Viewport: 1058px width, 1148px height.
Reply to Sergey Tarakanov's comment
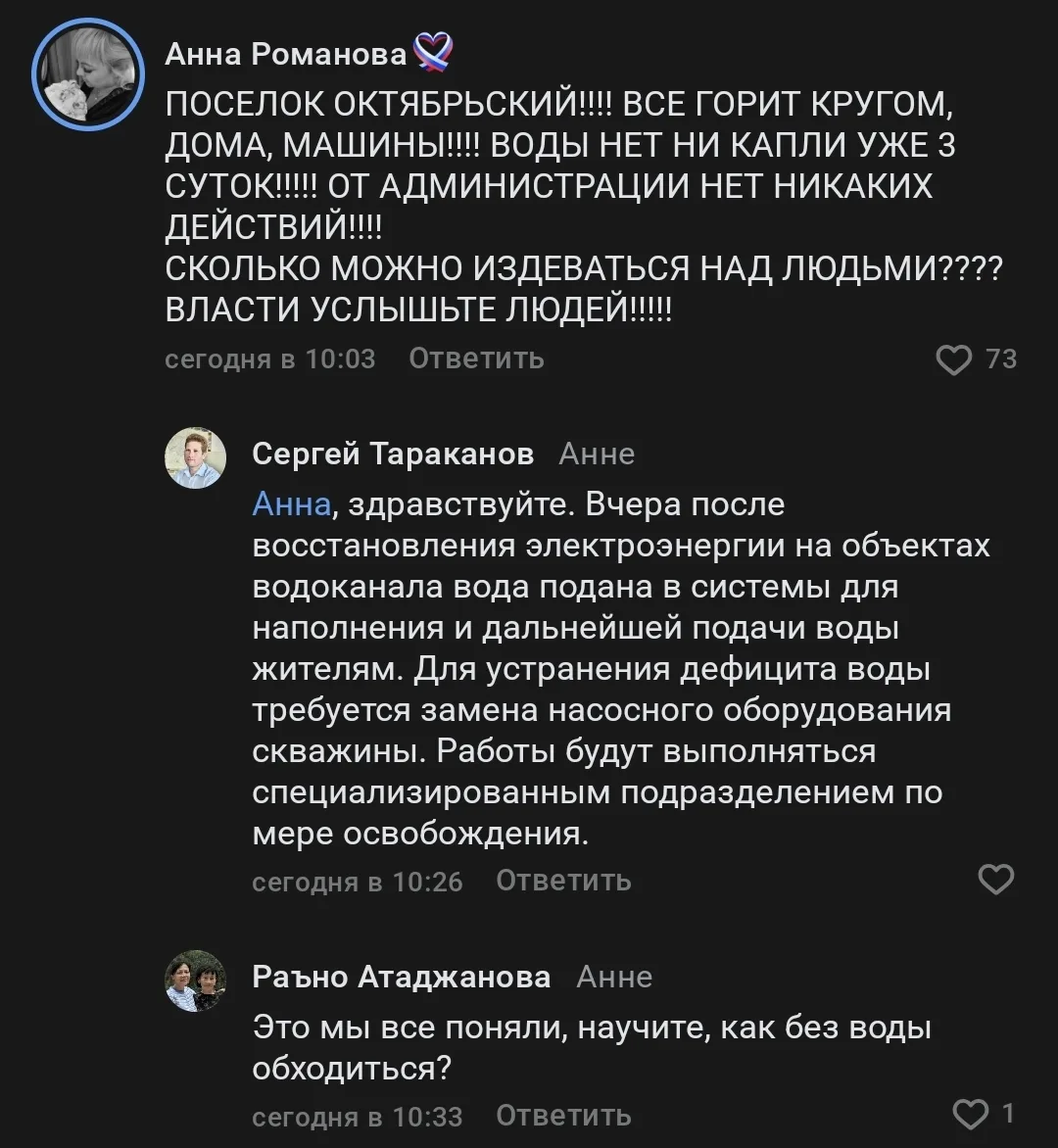tap(564, 881)
